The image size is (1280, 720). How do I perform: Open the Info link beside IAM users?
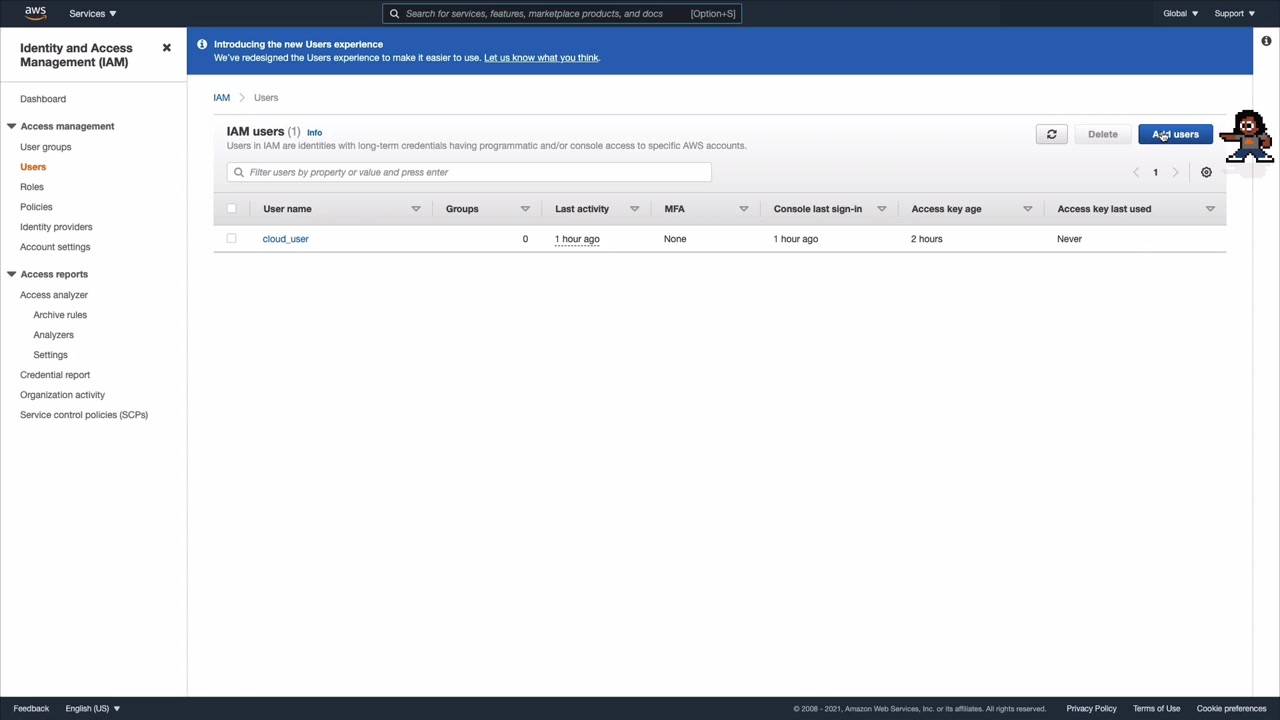314,132
